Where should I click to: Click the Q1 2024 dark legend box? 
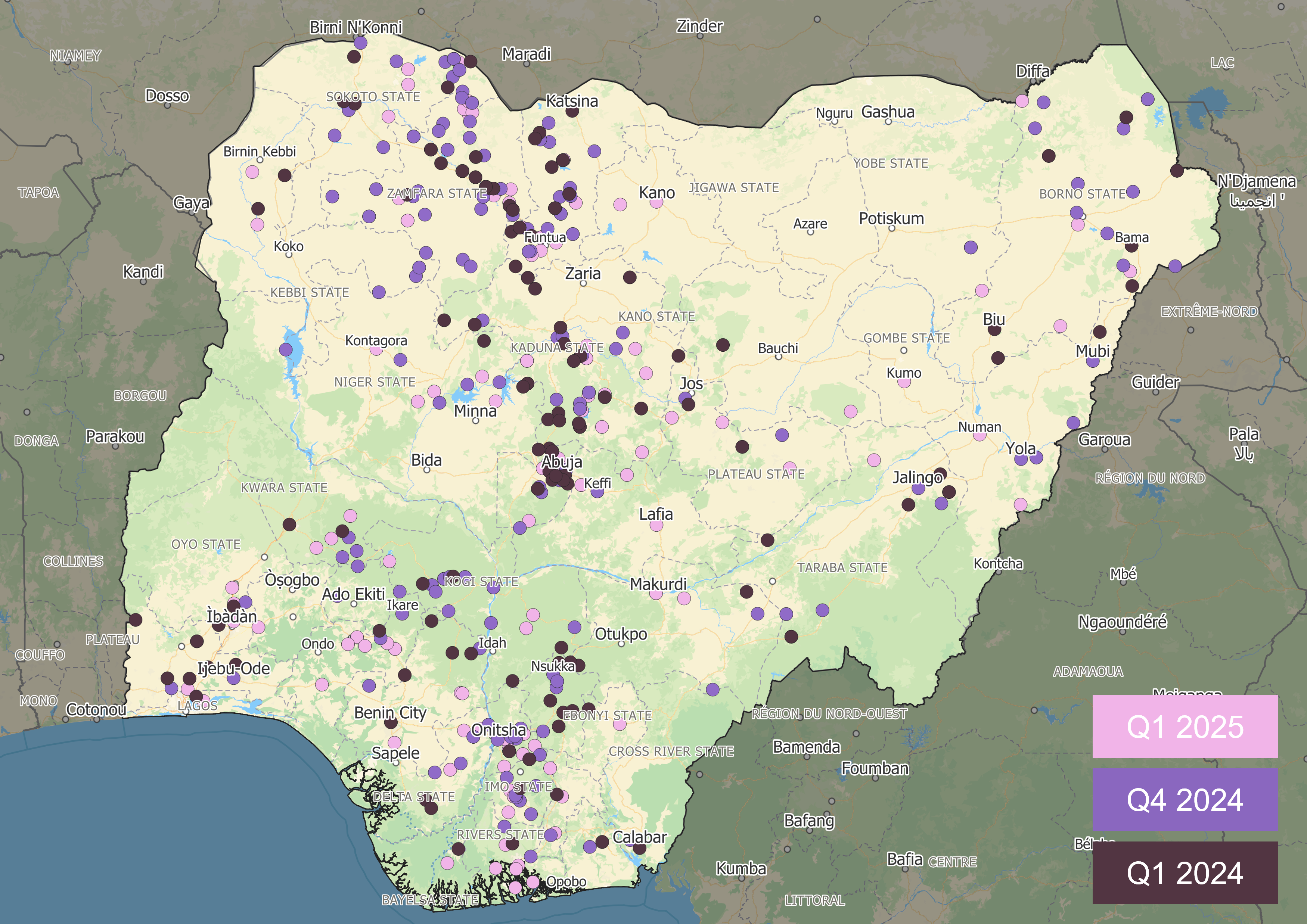pos(1185,873)
